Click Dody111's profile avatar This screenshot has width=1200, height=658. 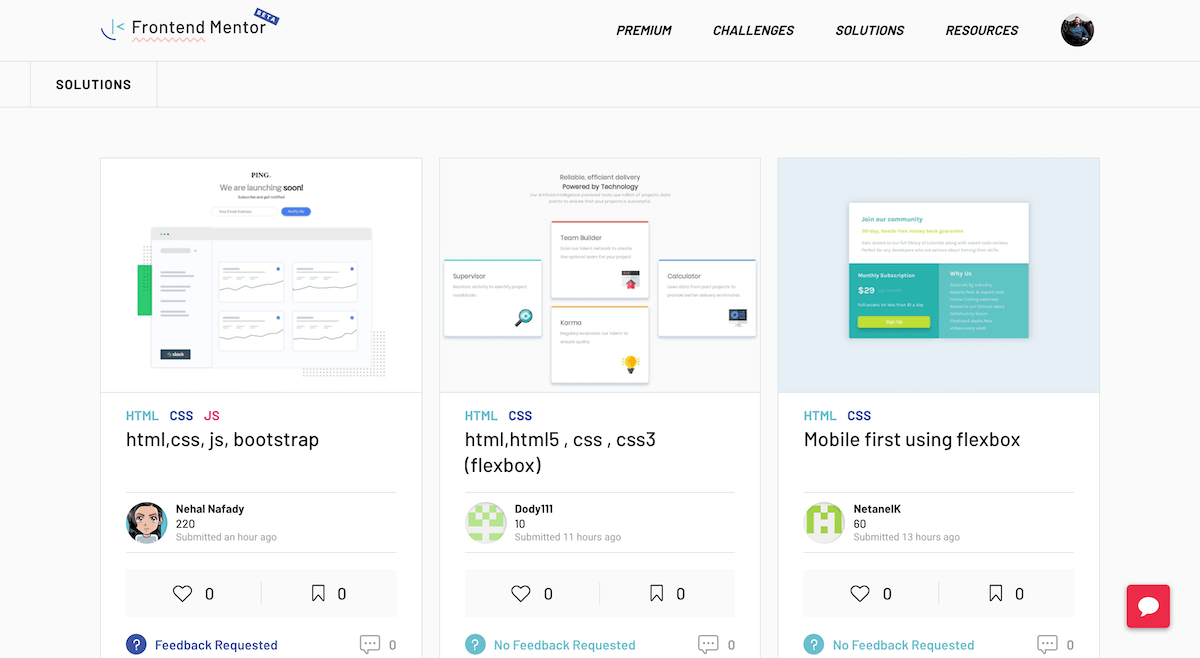(486, 522)
